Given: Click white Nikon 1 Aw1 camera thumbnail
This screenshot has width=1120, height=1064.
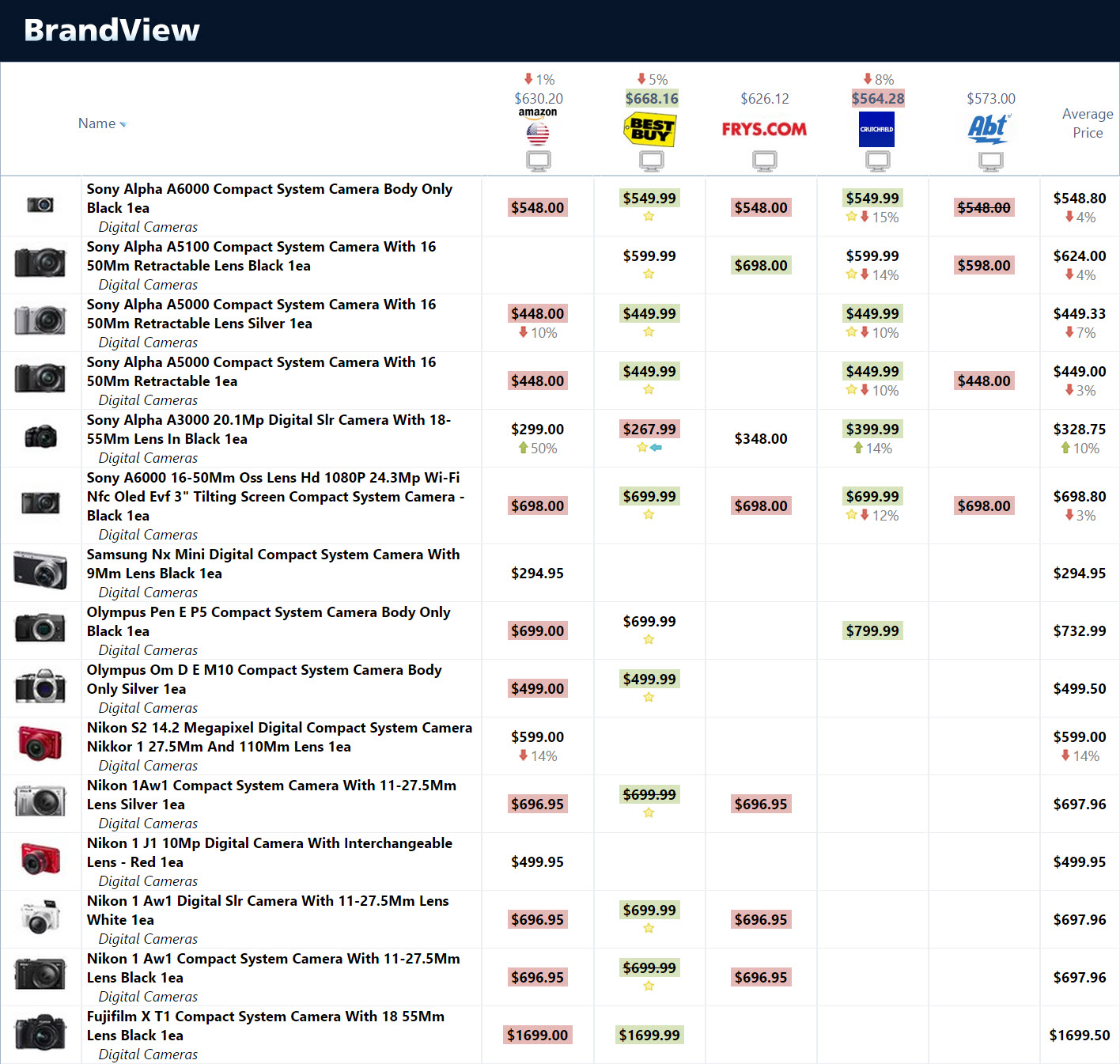Looking at the screenshot, I should pos(40,917).
